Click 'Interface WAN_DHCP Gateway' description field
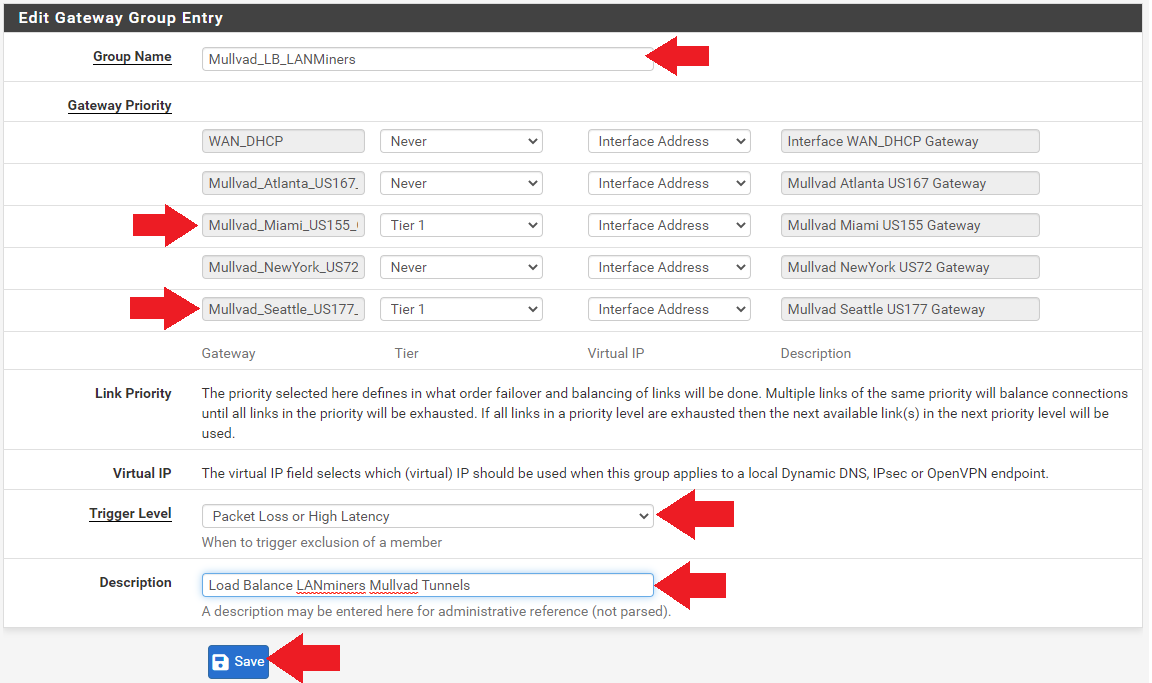 click(x=910, y=141)
